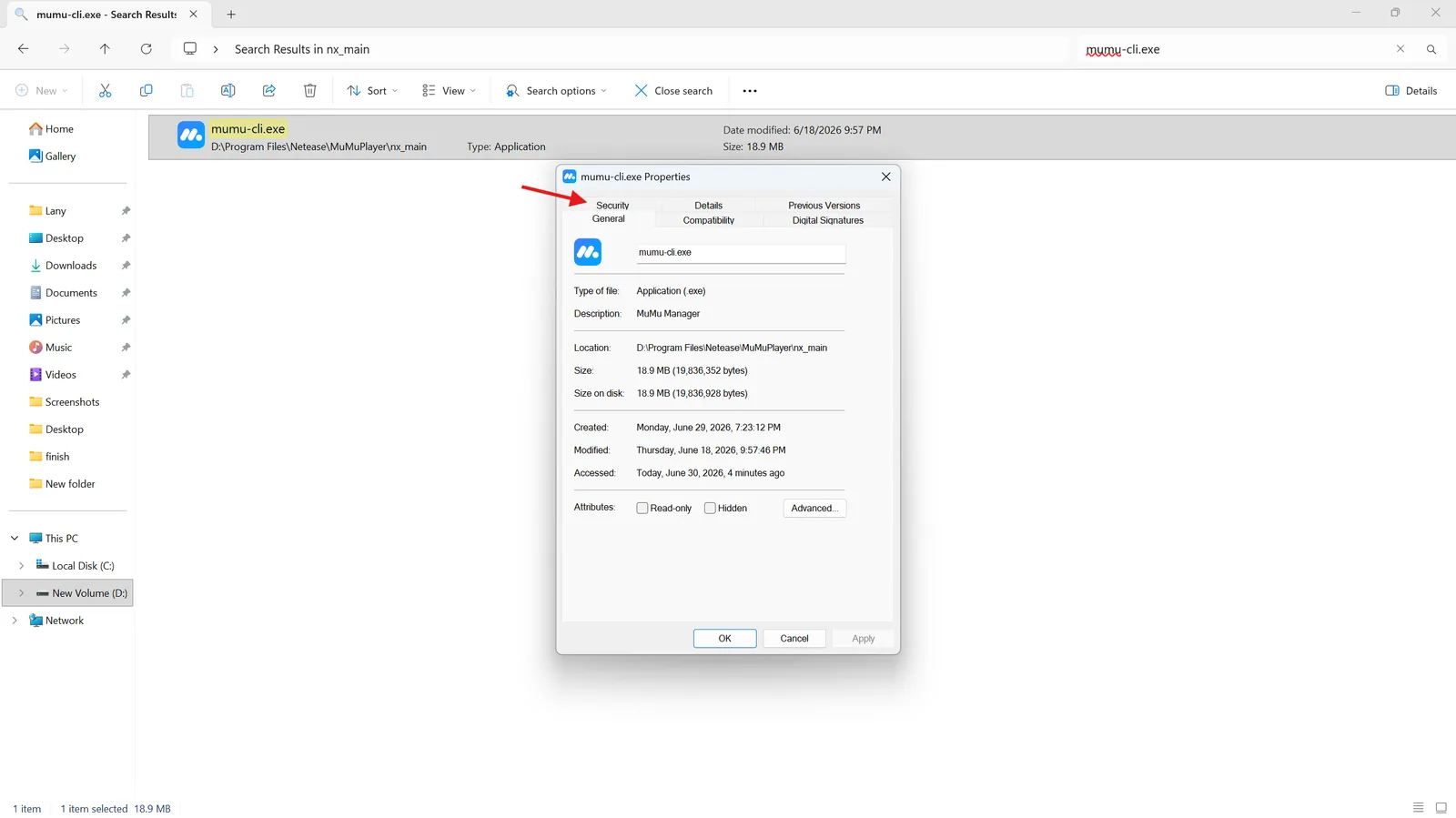Click Close search in toolbar
Screen dimensions: 1456x818
click(673, 91)
